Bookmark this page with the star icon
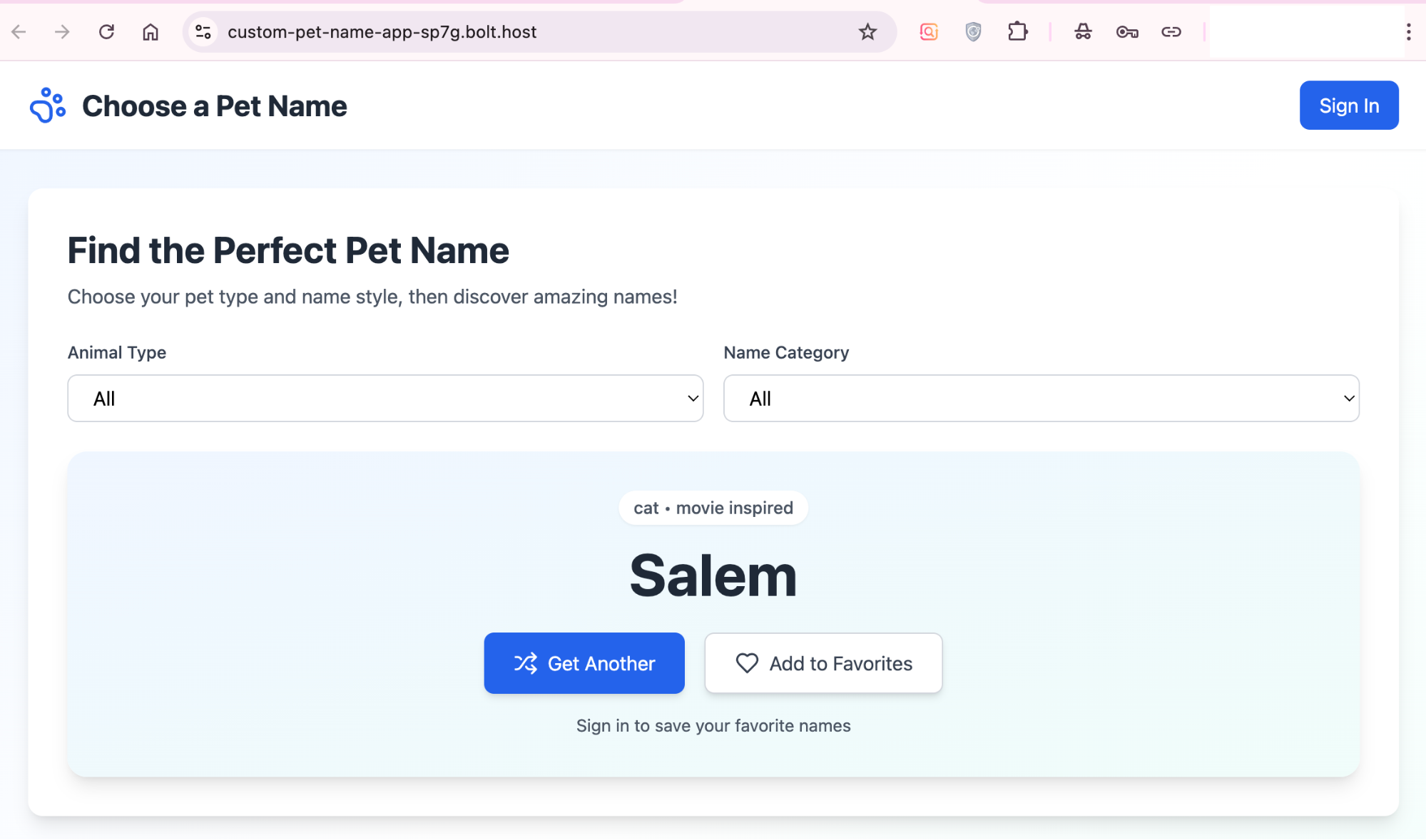The width and height of the screenshot is (1426, 840). tap(867, 32)
